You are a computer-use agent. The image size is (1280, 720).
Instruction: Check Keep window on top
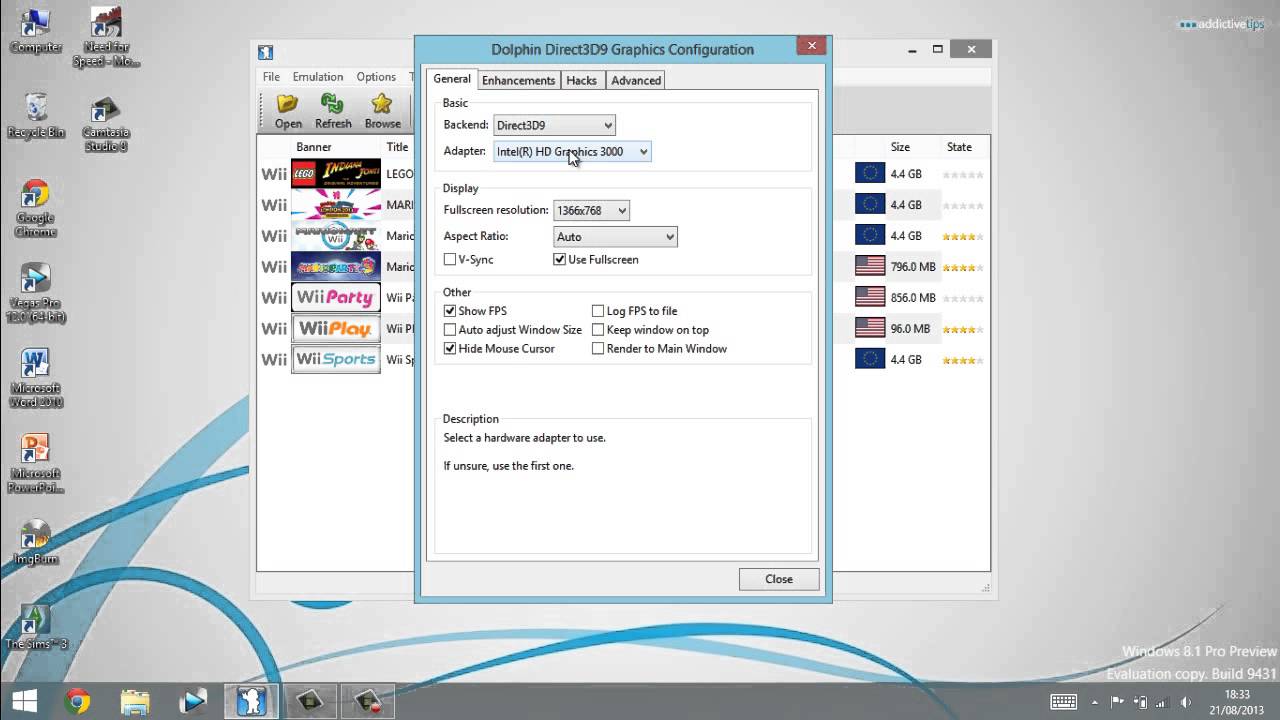click(598, 330)
